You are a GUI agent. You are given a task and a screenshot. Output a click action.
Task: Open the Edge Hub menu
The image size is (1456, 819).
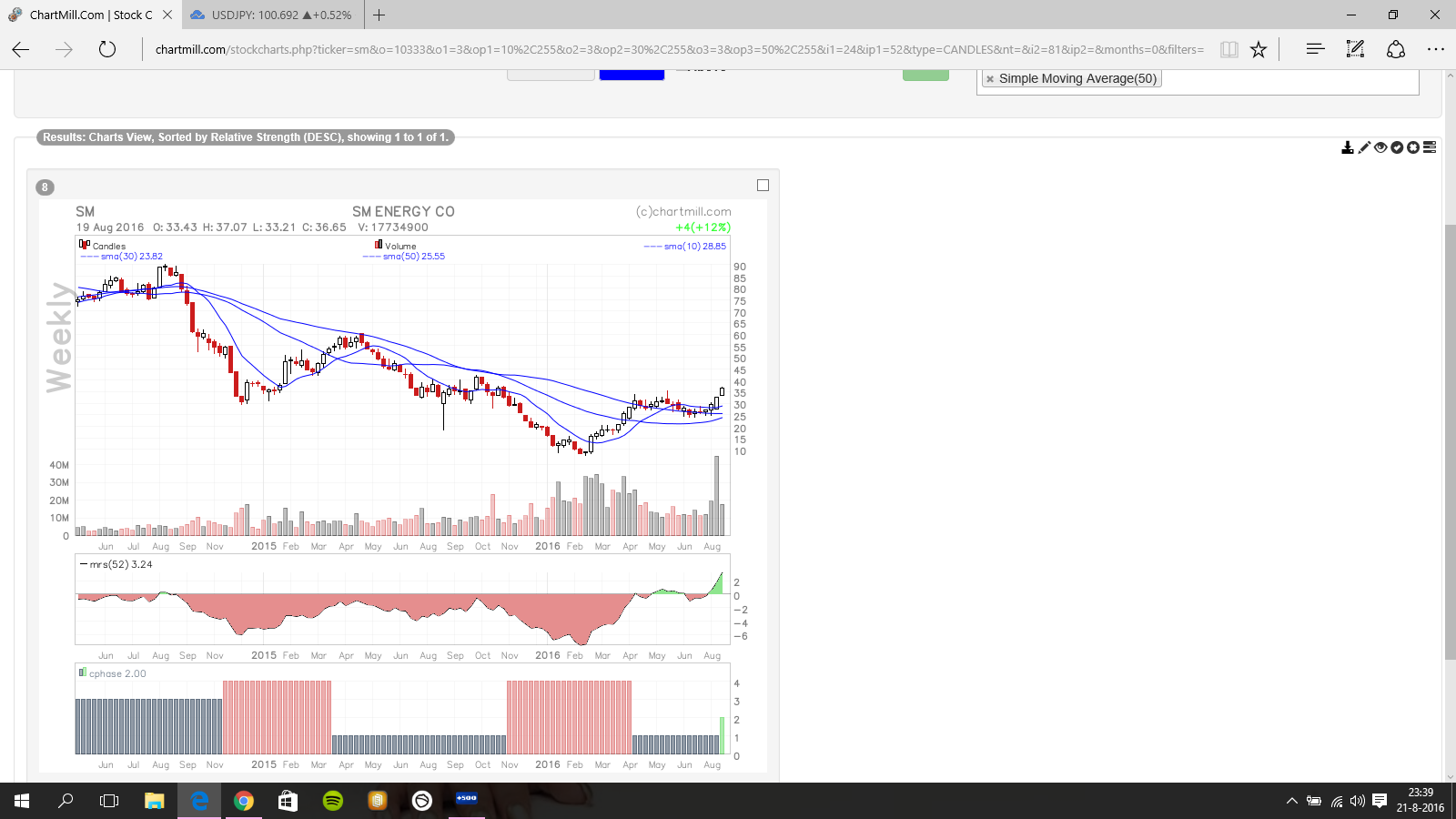pos(1315,49)
